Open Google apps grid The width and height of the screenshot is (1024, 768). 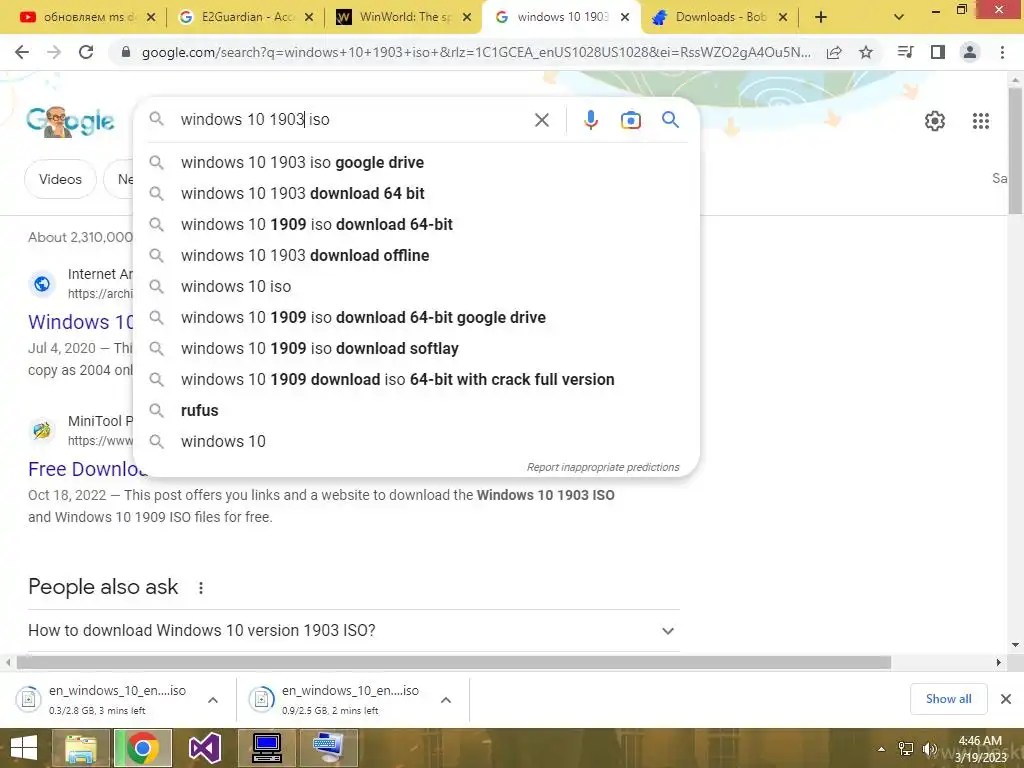click(x=980, y=121)
